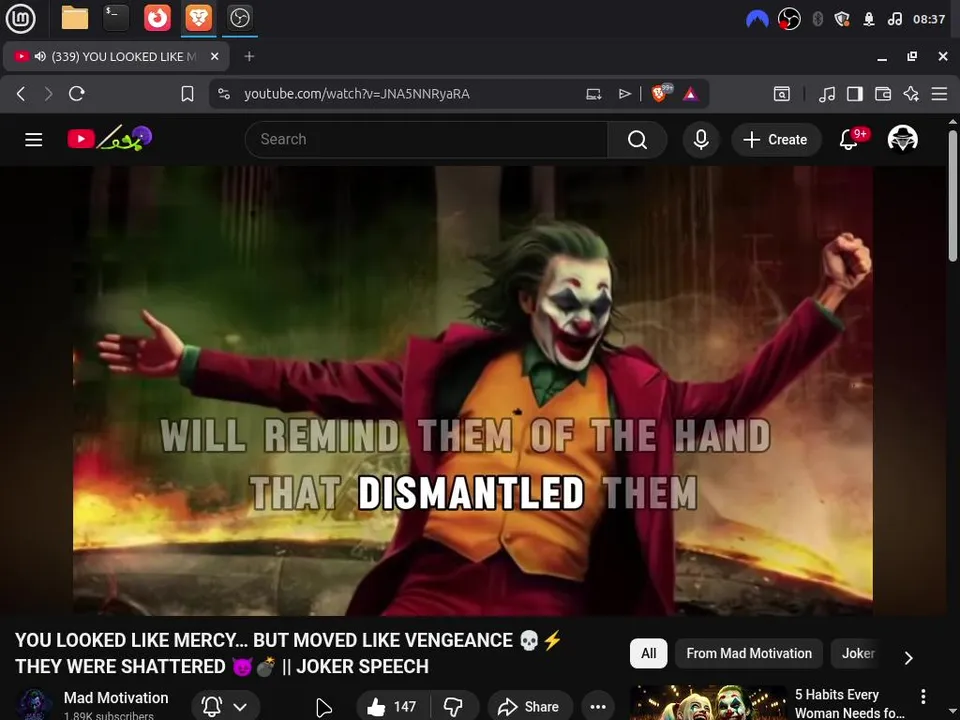Open the Brave Playlist music note in the toolbar
The height and width of the screenshot is (720, 960).
pyautogui.click(x=827, y=94)
